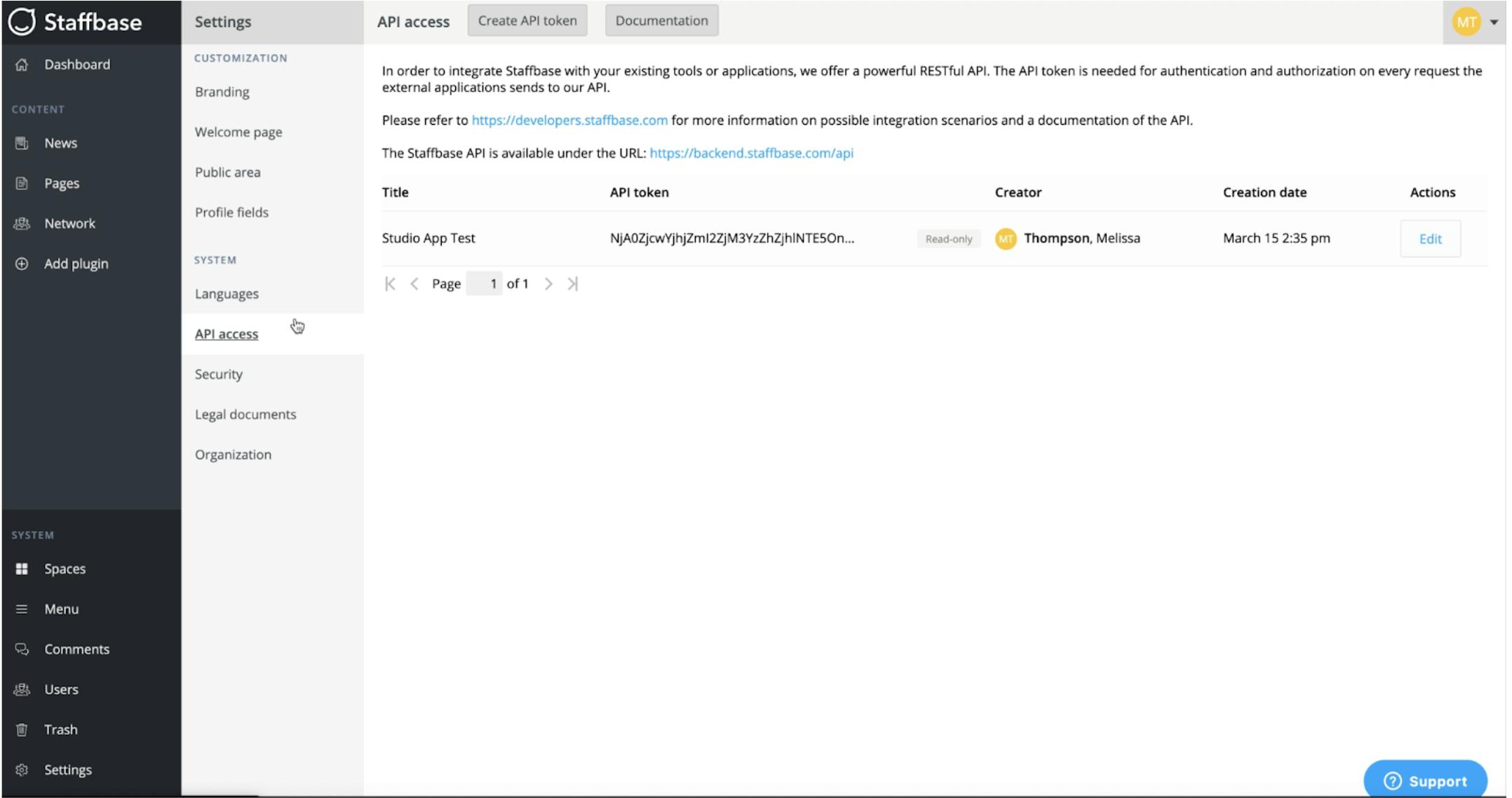Open Public area settings
The width and height of the screenshot is (1512, 798).
tap(228, 173)
